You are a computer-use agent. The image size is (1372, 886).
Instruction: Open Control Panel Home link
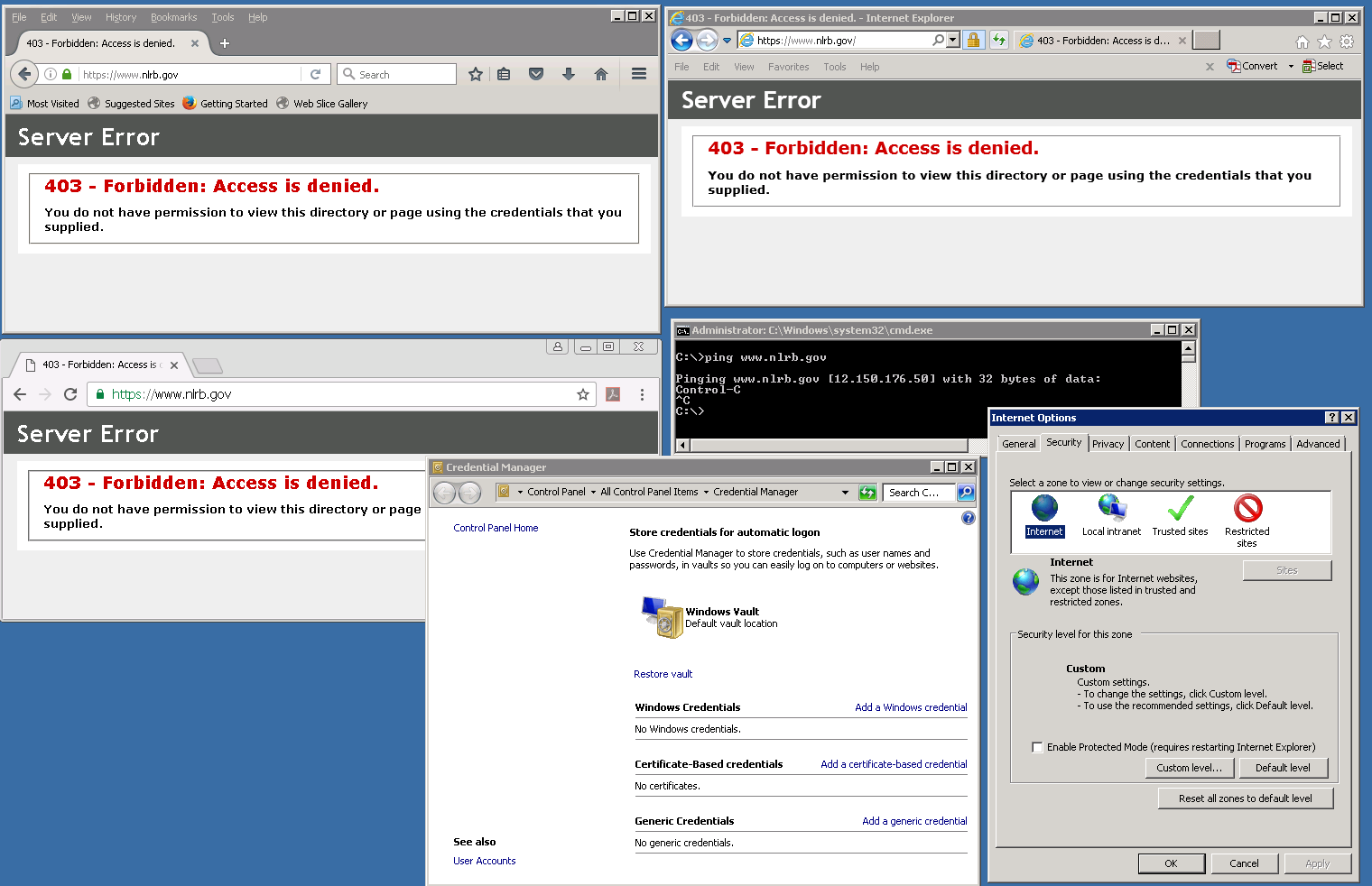tap(496, 528)
